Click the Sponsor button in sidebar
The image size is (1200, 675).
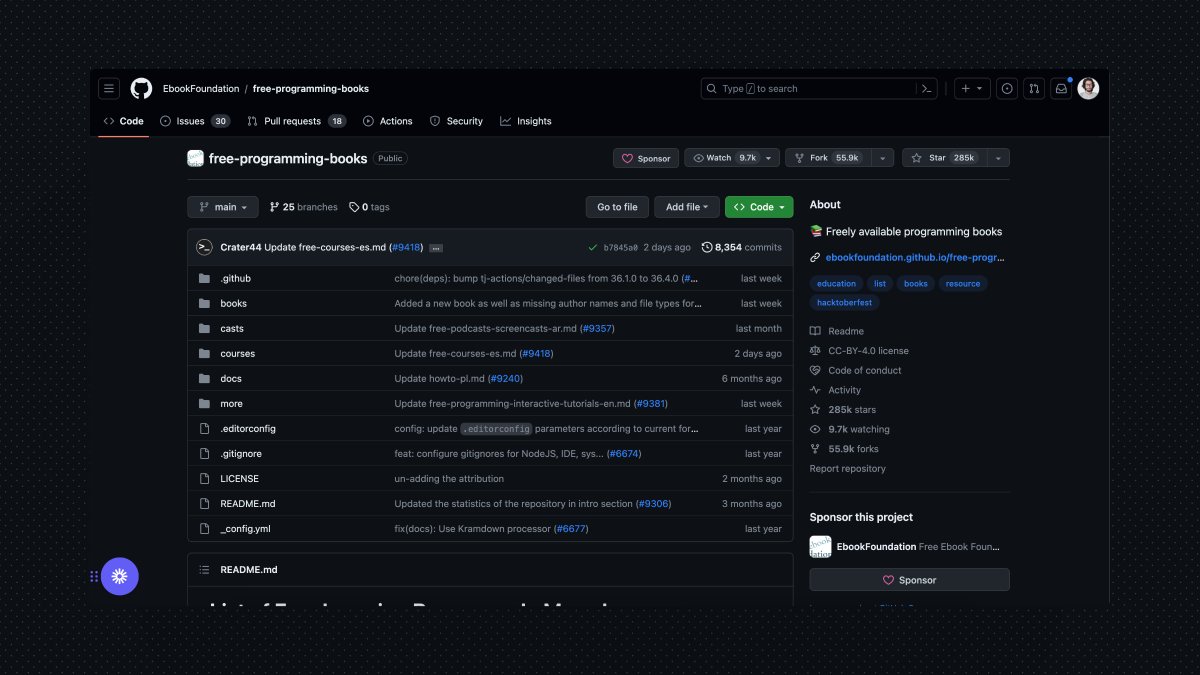(909, 580)
